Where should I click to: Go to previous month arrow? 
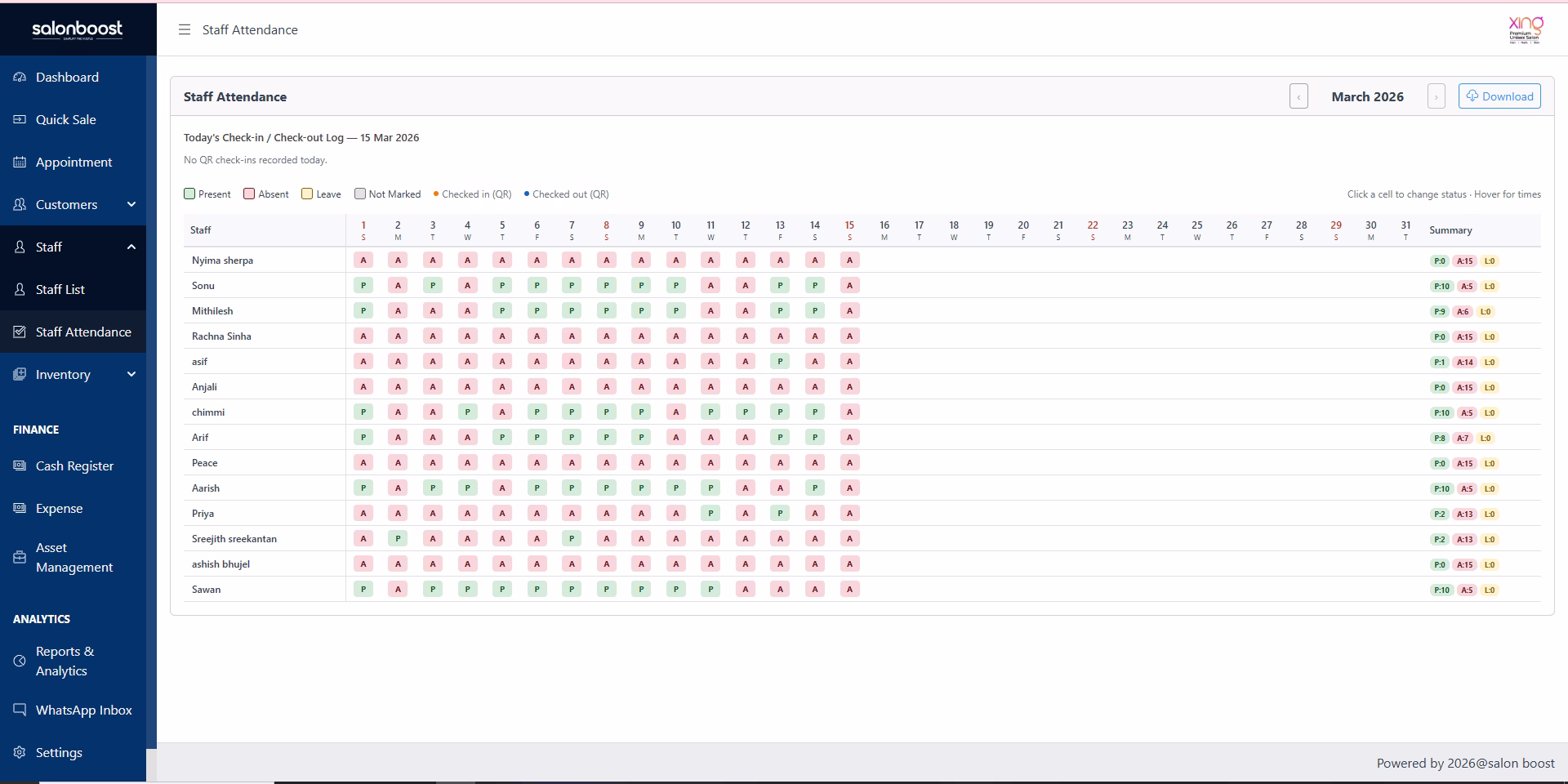[x=1298, y=96]
